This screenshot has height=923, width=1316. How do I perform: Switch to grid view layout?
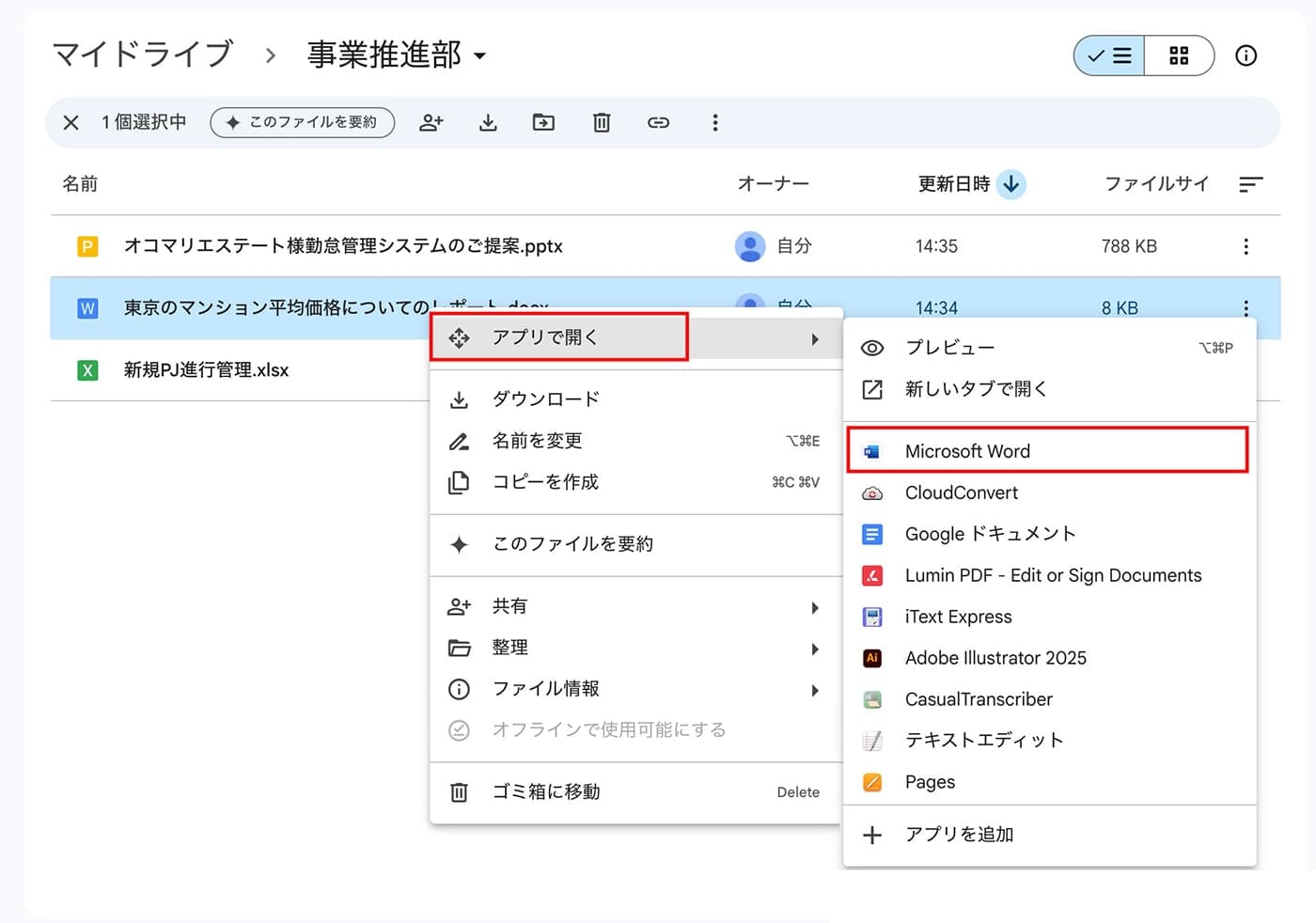(1179, 55)
